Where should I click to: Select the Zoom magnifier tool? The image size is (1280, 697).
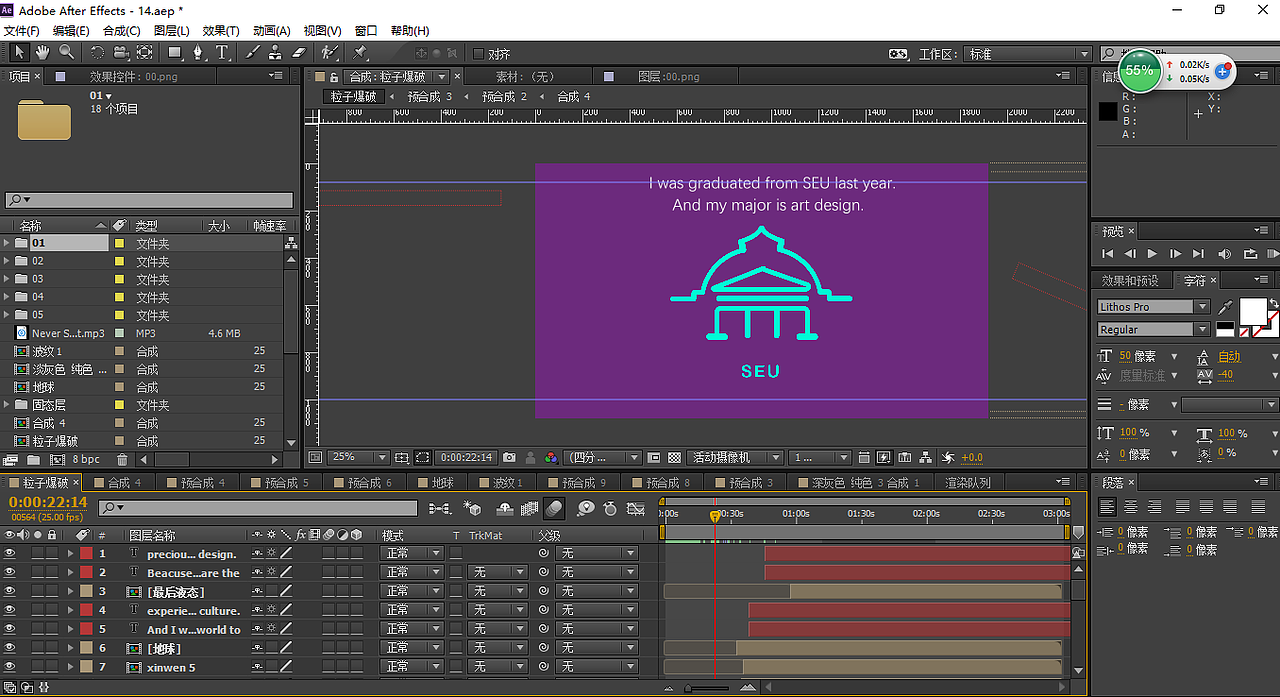66,53
